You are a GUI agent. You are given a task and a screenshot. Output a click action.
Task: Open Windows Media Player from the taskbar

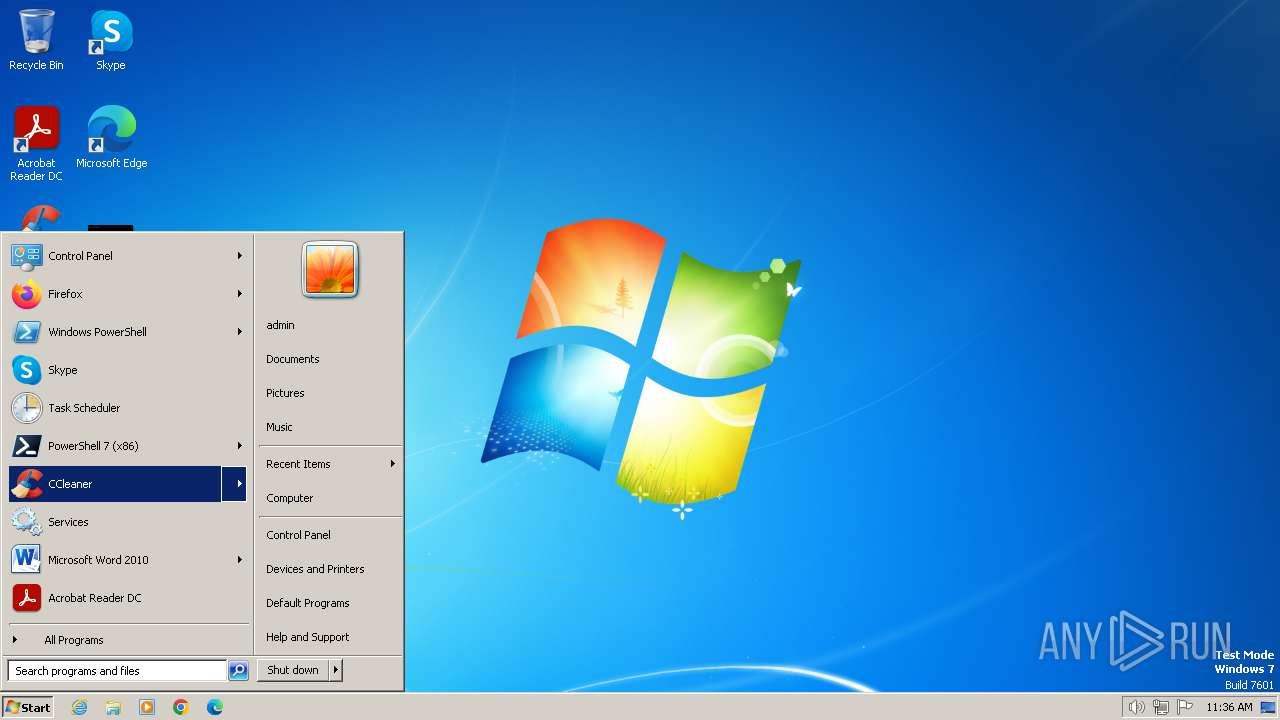pyautogui.click(x=147, y=707)
